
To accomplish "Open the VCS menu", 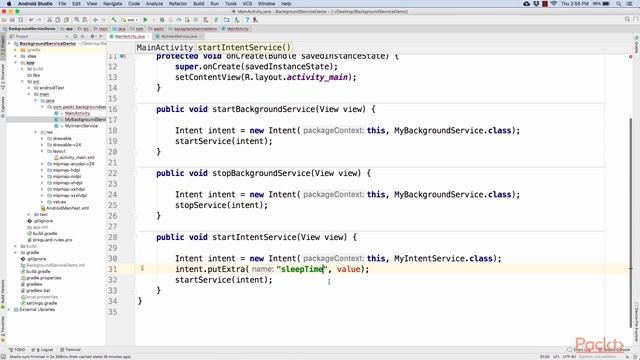I will (x=247, y=4).
